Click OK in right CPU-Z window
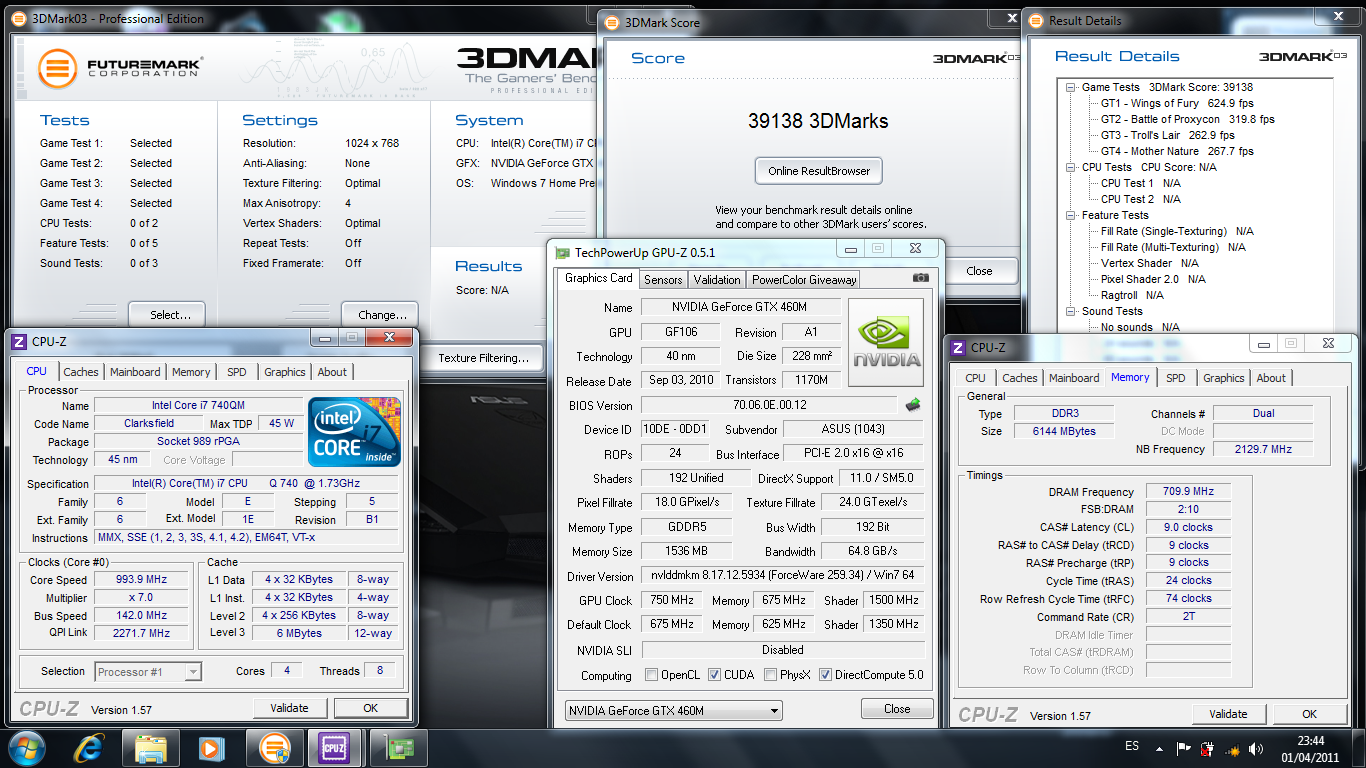This screenshot has width=1366, height=768. (x=1309, y=714)
